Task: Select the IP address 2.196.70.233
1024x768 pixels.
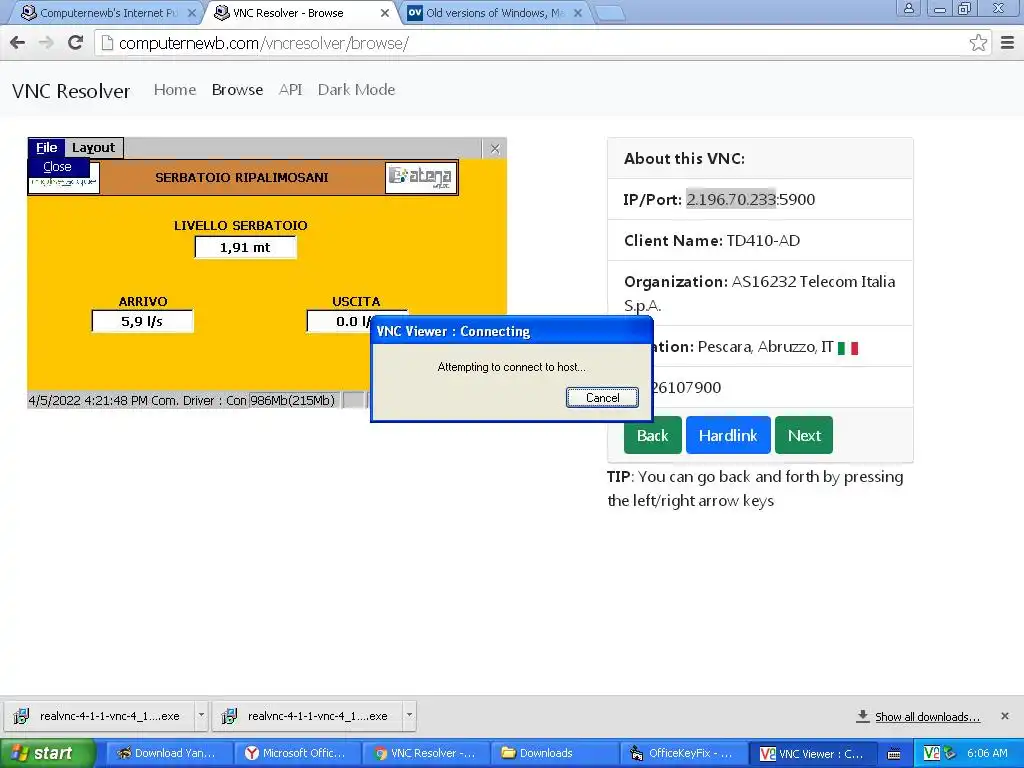Action: 731,199
